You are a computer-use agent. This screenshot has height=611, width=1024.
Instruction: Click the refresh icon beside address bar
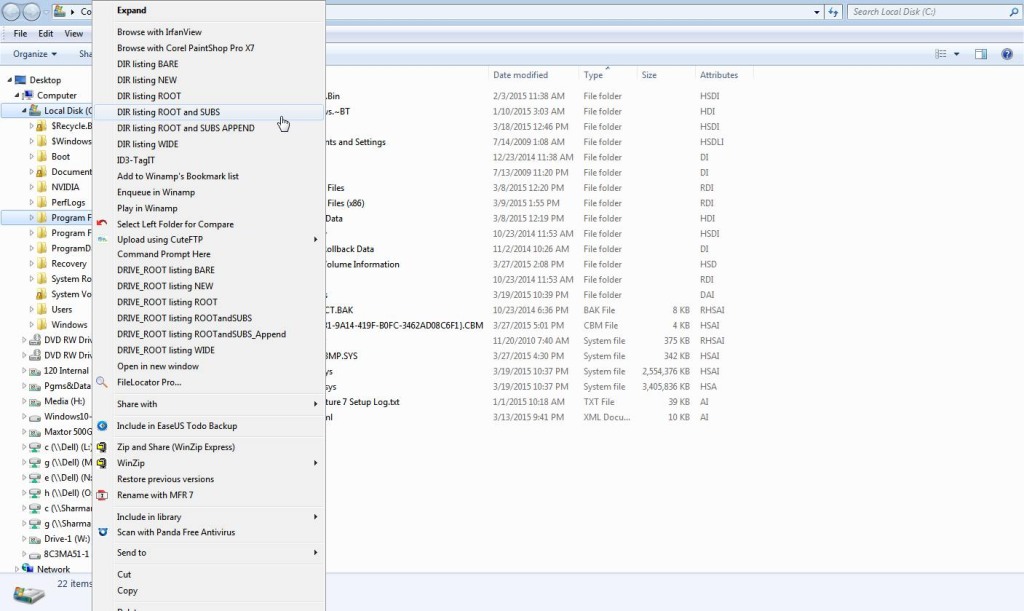[834, 12]
